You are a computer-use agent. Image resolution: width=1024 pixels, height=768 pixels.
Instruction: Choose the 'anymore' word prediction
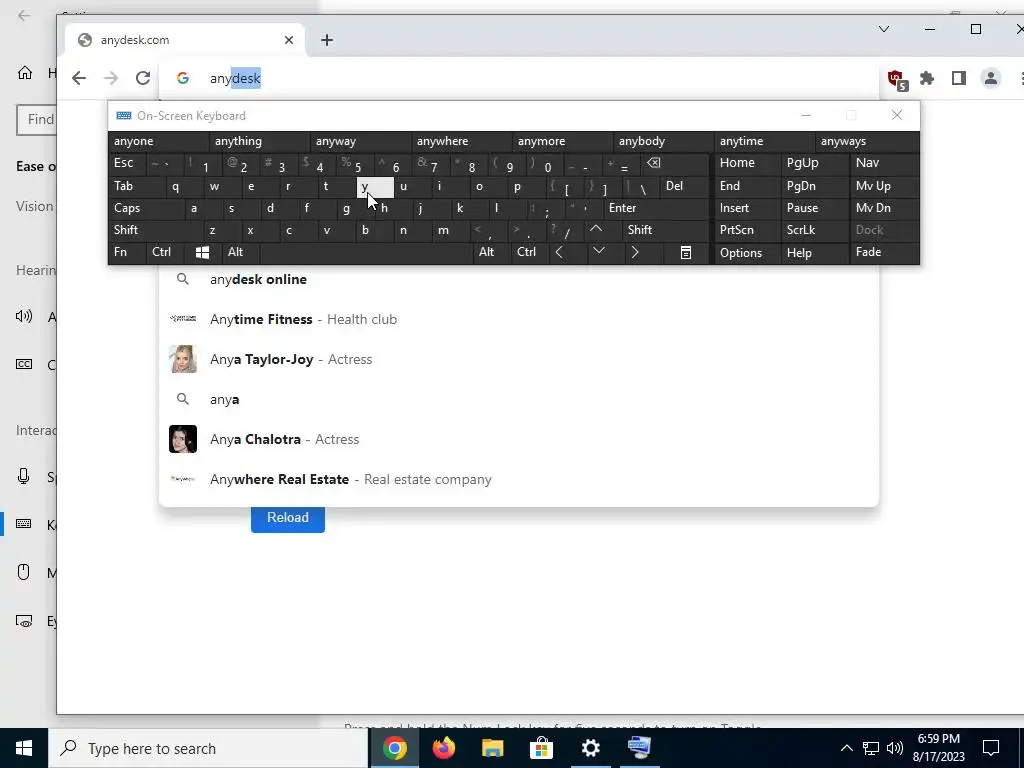click(563, 141)
